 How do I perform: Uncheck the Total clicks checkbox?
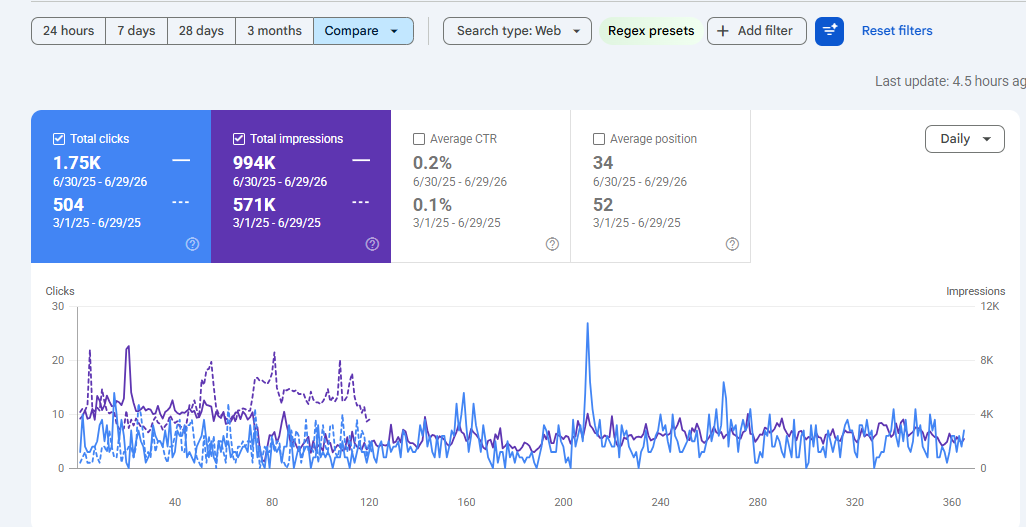point(59,139)
